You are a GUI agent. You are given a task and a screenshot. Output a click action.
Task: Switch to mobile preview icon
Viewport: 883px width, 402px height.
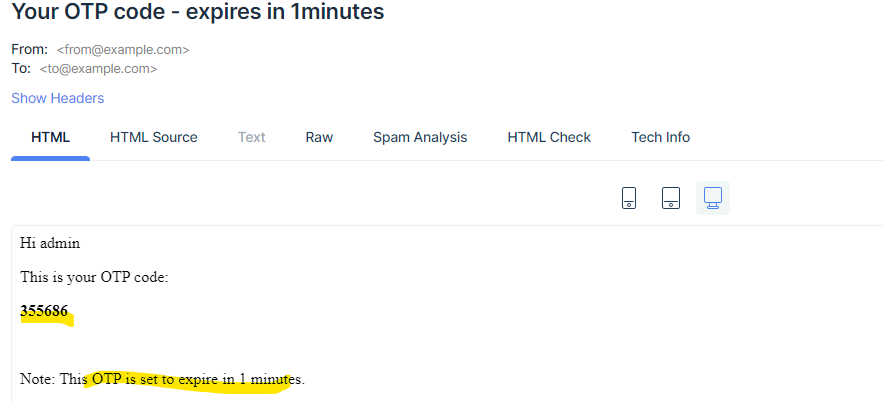click(629, 198)
